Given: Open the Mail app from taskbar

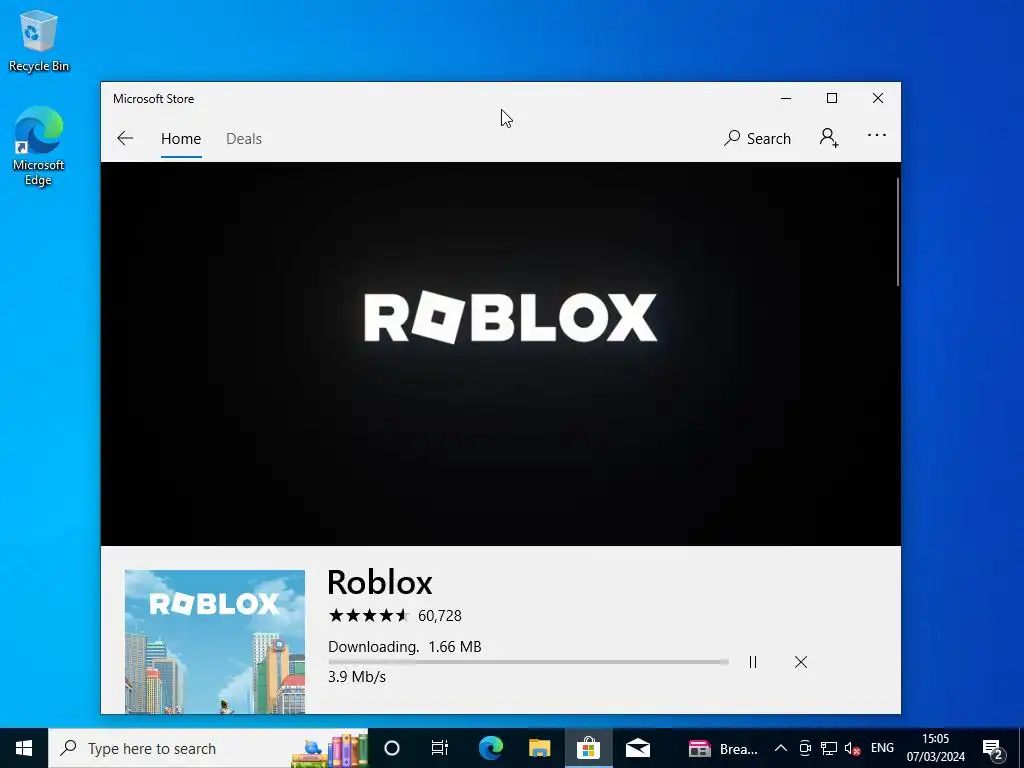Looking at the screenshot, I should click(637, 748).
